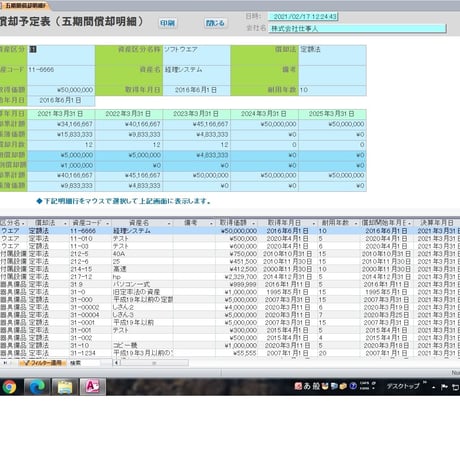Open the 償却法 column filter dropdown
The image size is (460, 460).
[65, 223]
